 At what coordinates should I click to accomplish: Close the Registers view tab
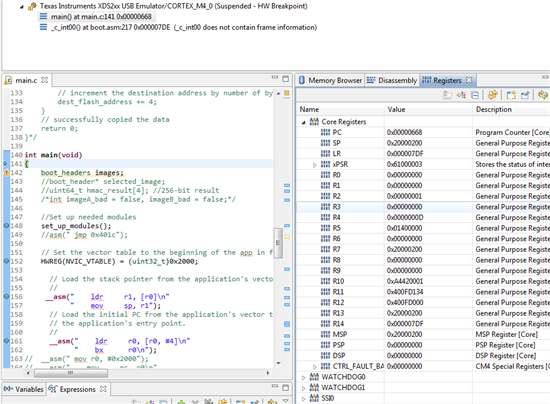pos(469,80)
